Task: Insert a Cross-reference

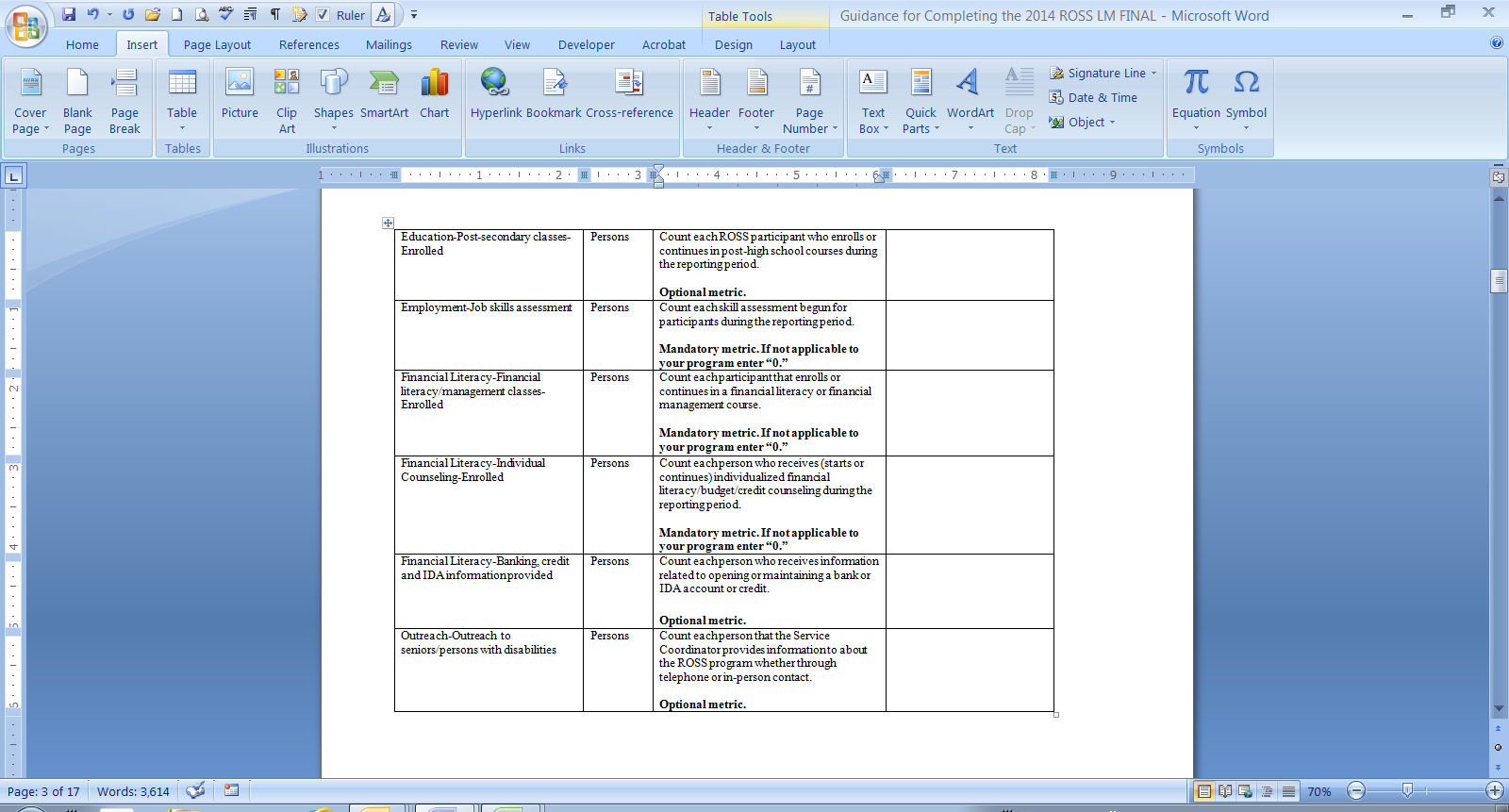Action: click(629, 94)
